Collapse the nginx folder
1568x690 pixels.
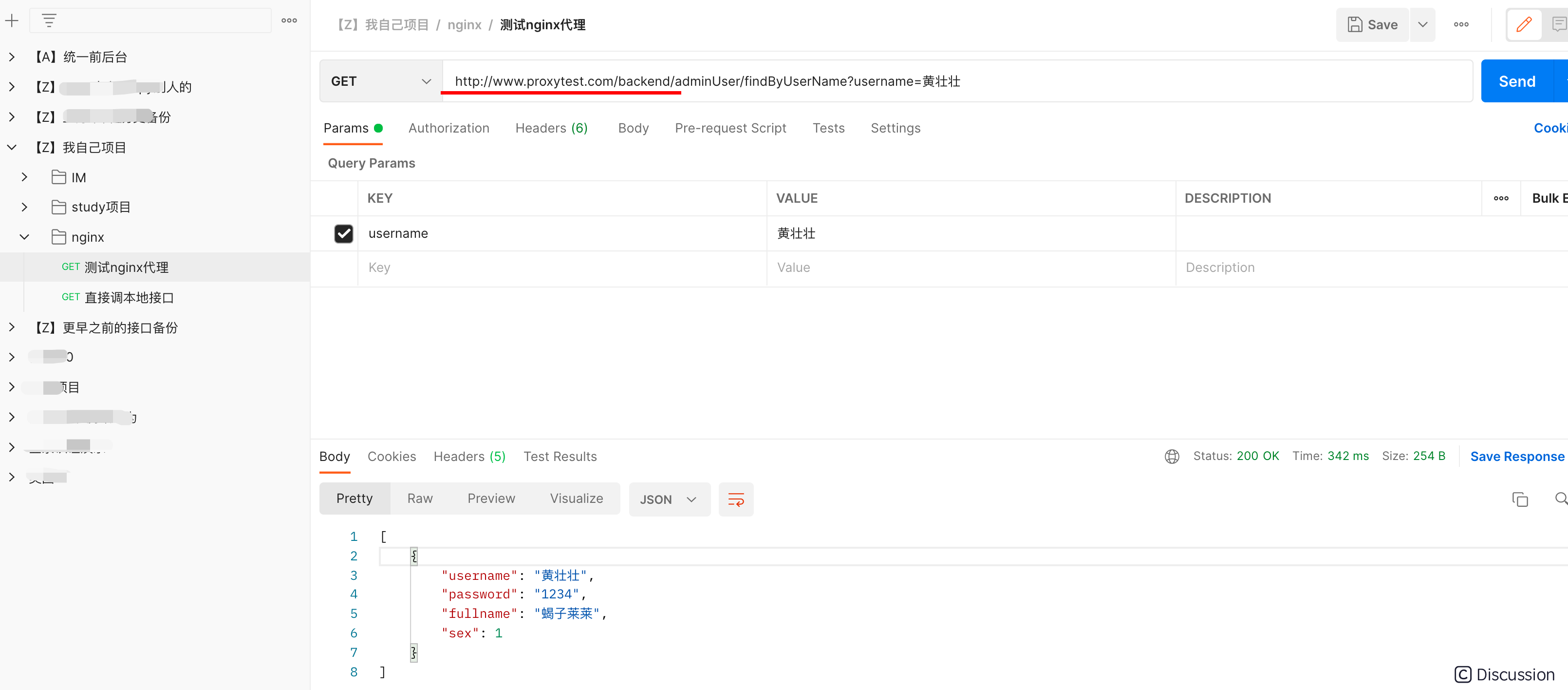(24, 237)
